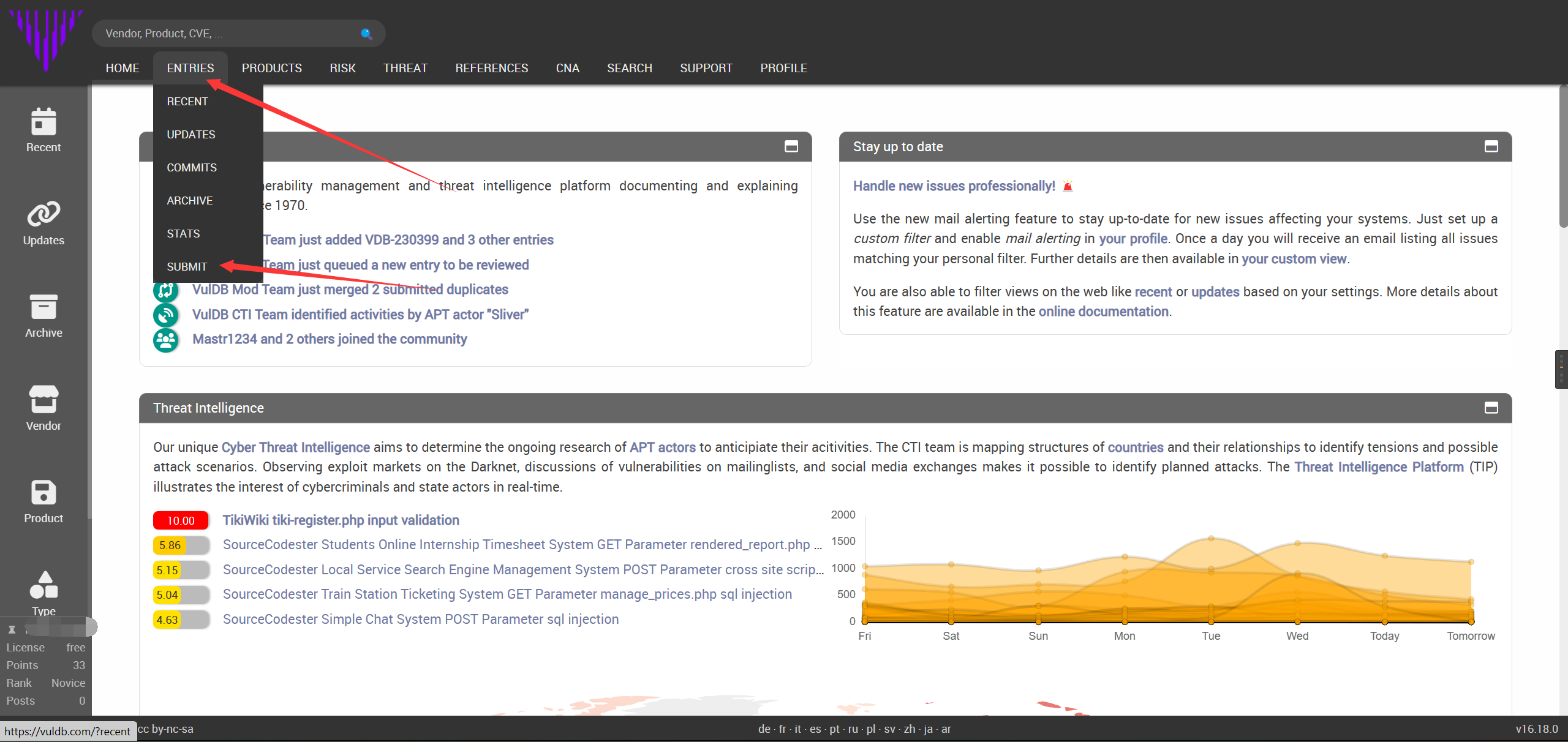The image size is (1568, 742).
Task: Open Vendor store icon in sidebar
Action: click(x=43, y=399)
